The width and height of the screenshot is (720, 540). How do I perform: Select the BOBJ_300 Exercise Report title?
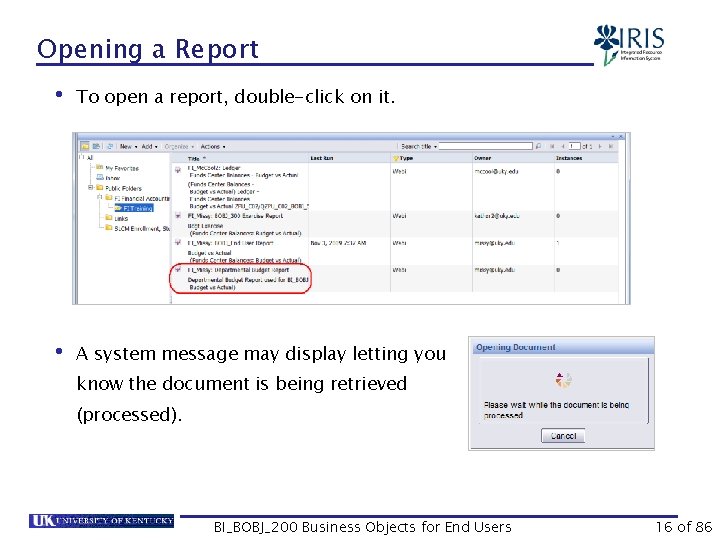click(x=235, y=216)
